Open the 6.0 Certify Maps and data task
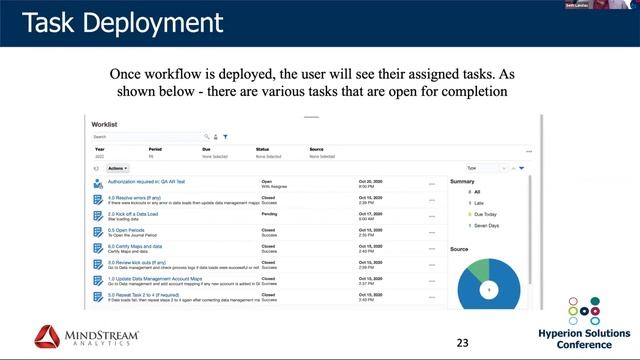Viewport: 640px width, 360px height. click(x=135, y=246)
